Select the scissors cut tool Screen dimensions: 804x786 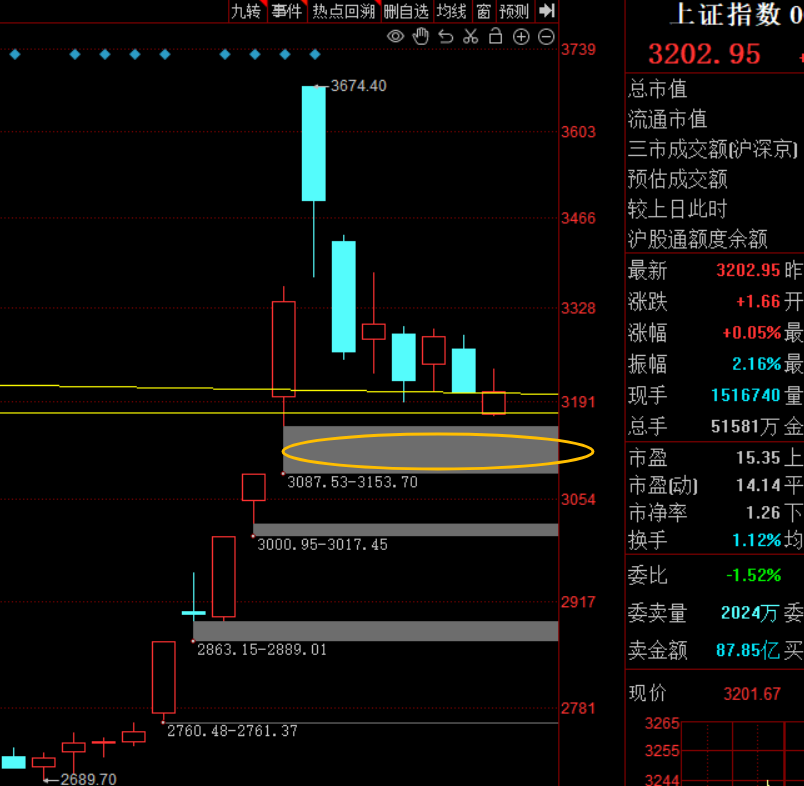[x=471, y=37]
